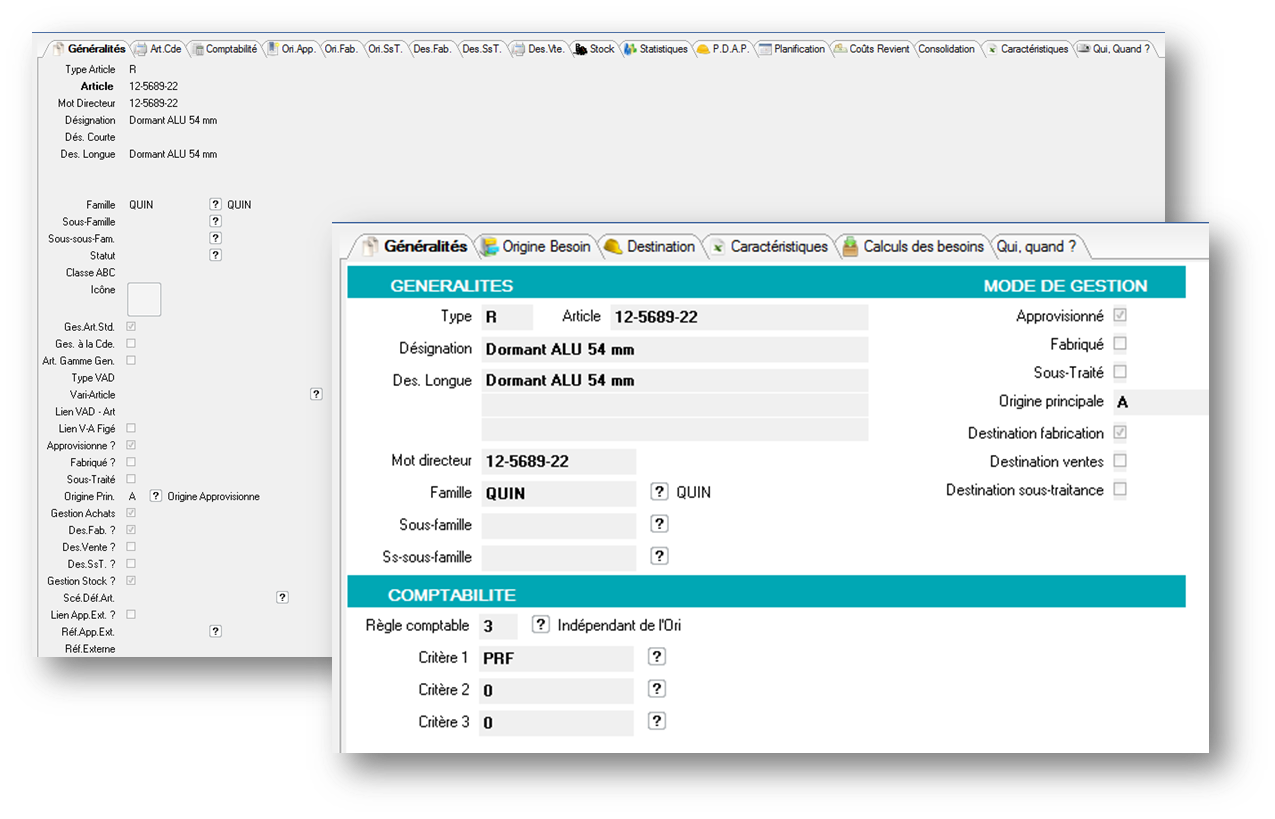Click the Désignation field containing Dormant ALU 54 mm
The height and width of the screenshot is (819, 1275).
point(674,350)
